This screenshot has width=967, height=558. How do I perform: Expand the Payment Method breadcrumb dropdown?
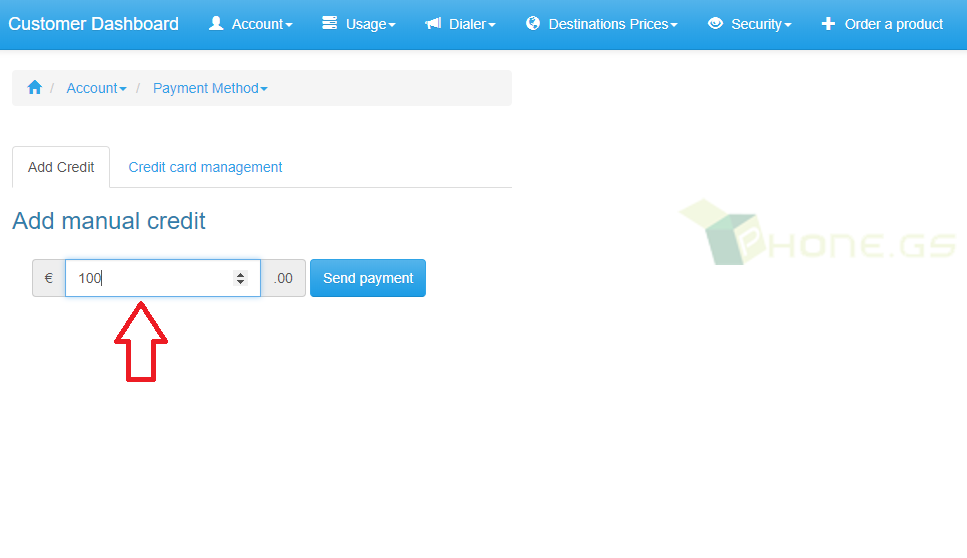[x=210, y=88]
